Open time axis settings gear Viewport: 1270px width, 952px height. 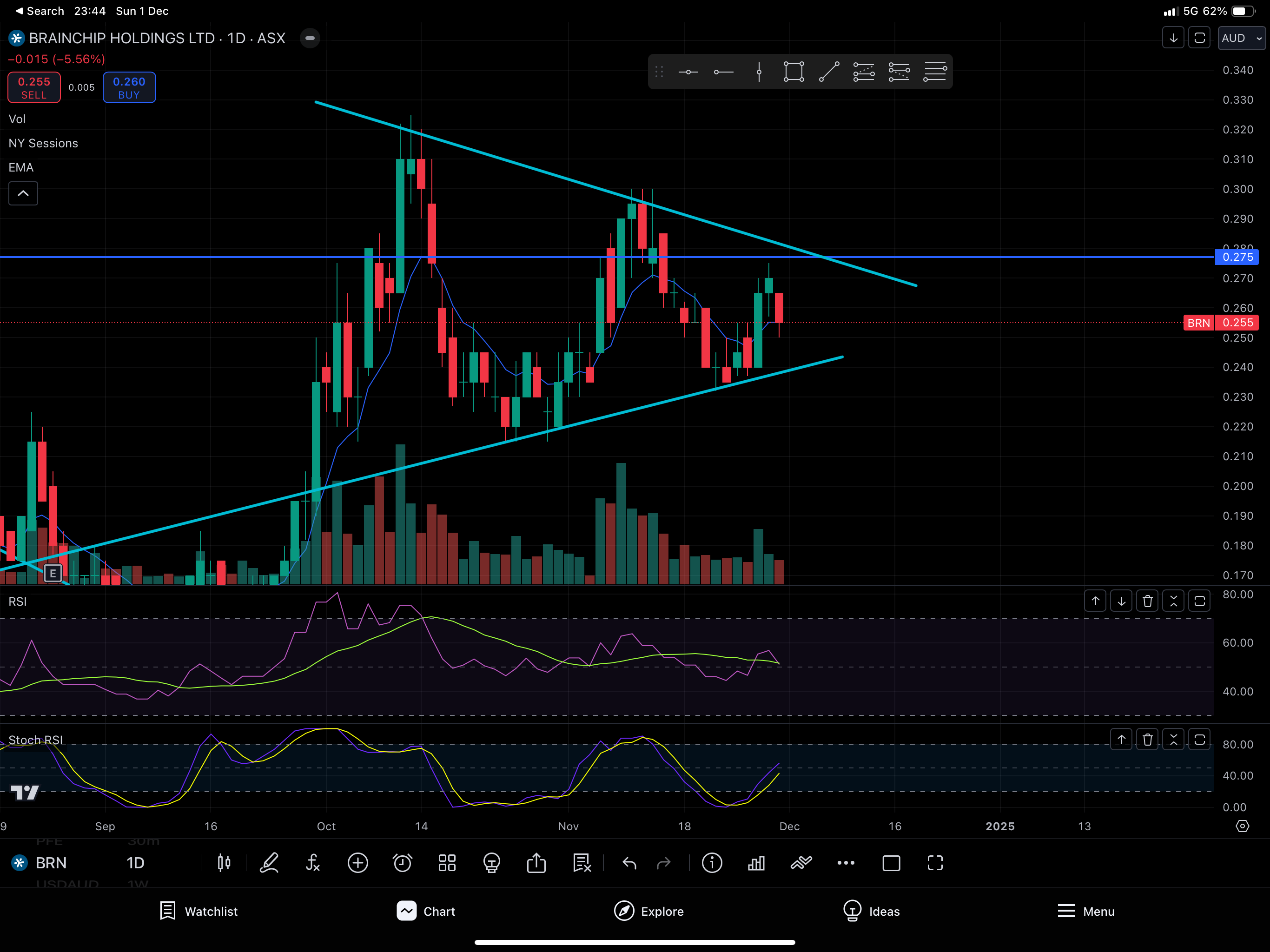1243,826
